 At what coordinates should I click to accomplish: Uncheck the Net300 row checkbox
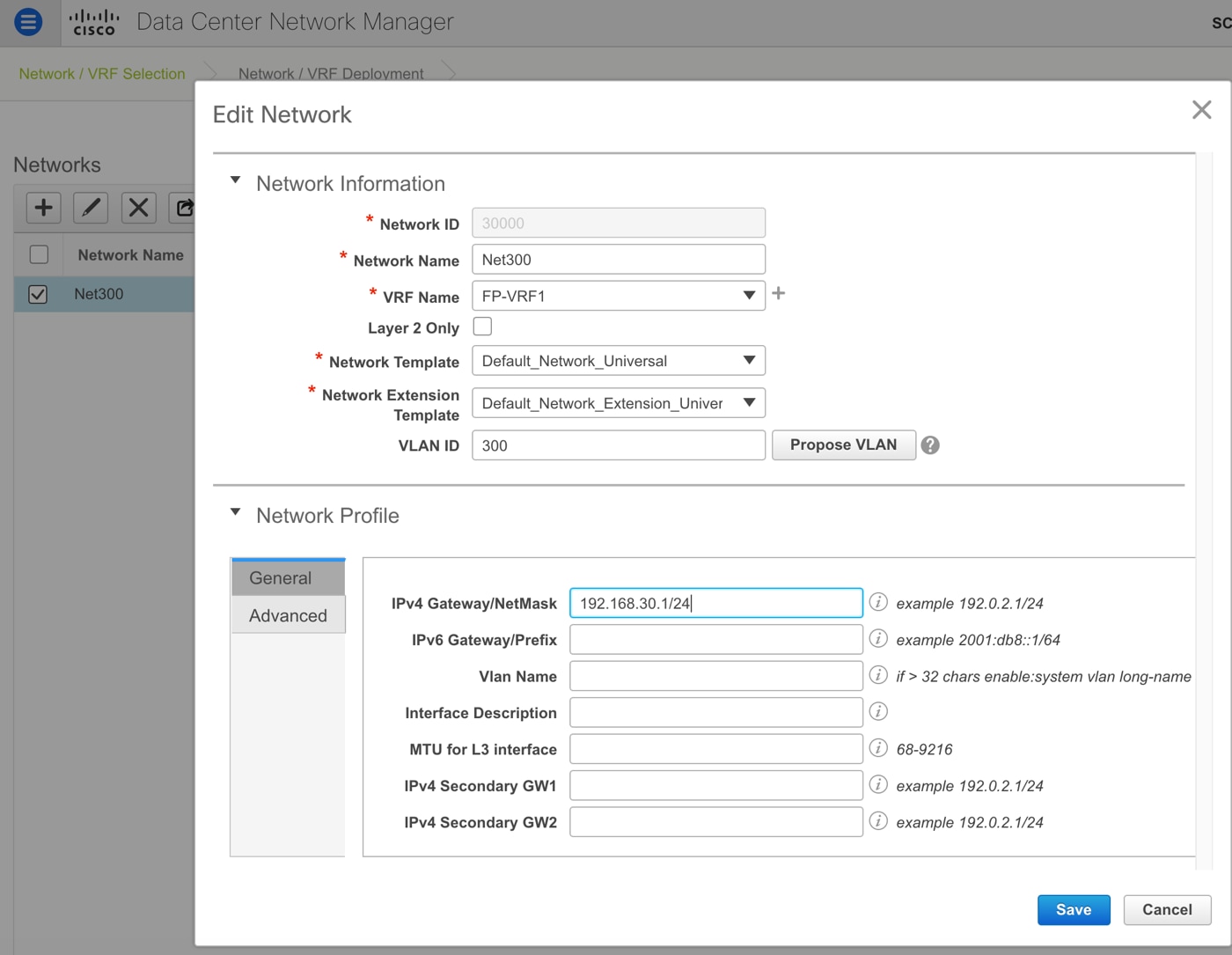click(38, 294)
